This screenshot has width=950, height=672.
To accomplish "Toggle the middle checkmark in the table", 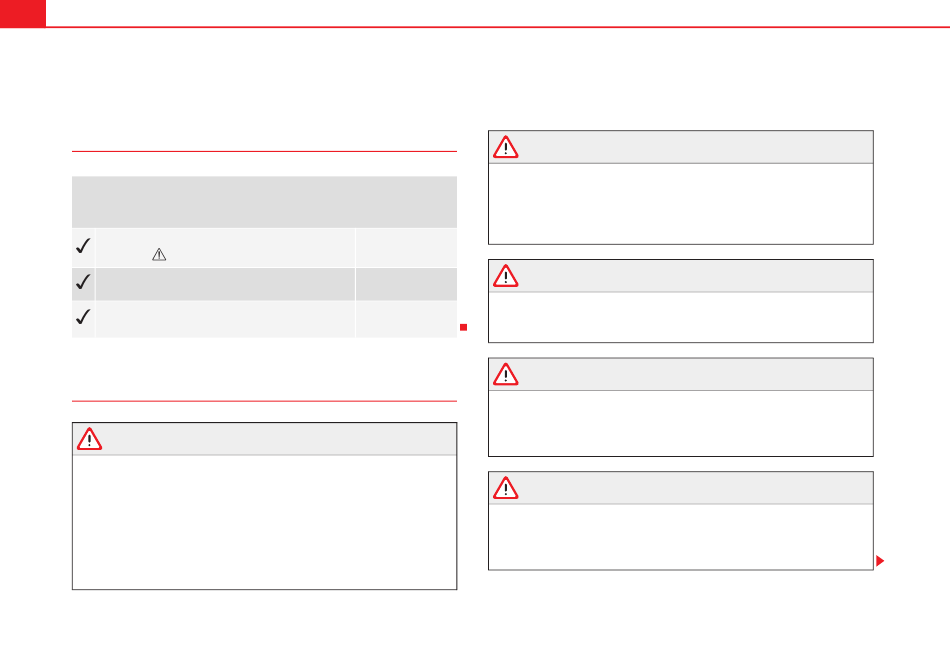I will click(x=84, y=283).
